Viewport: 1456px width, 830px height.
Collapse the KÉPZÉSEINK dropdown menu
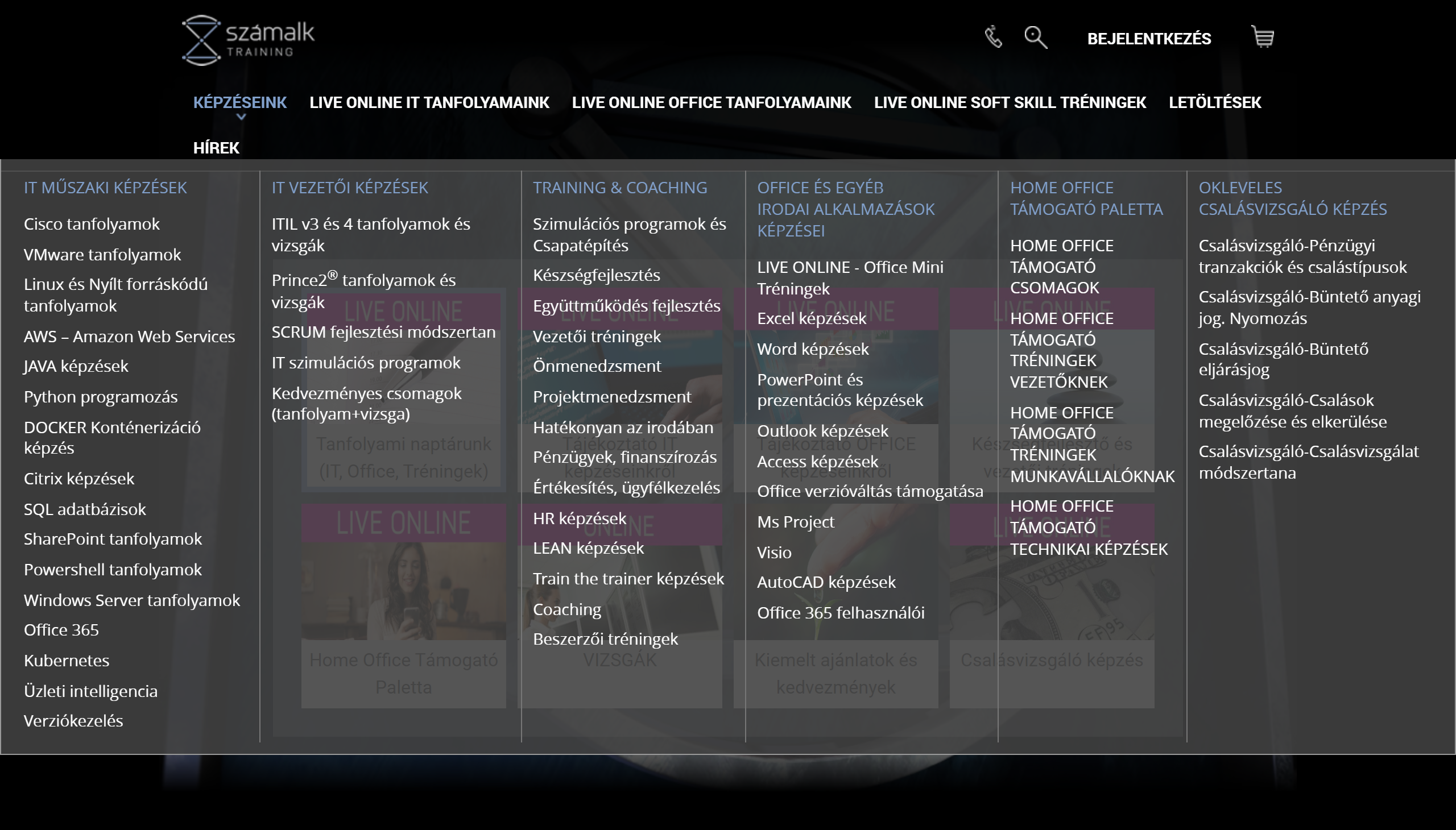240,102
